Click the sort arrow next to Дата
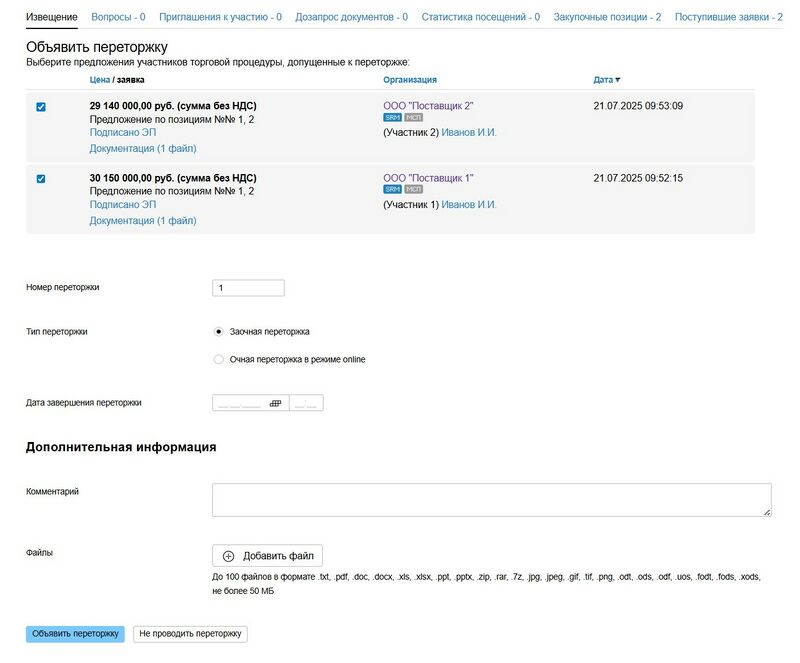 point(617,80)
